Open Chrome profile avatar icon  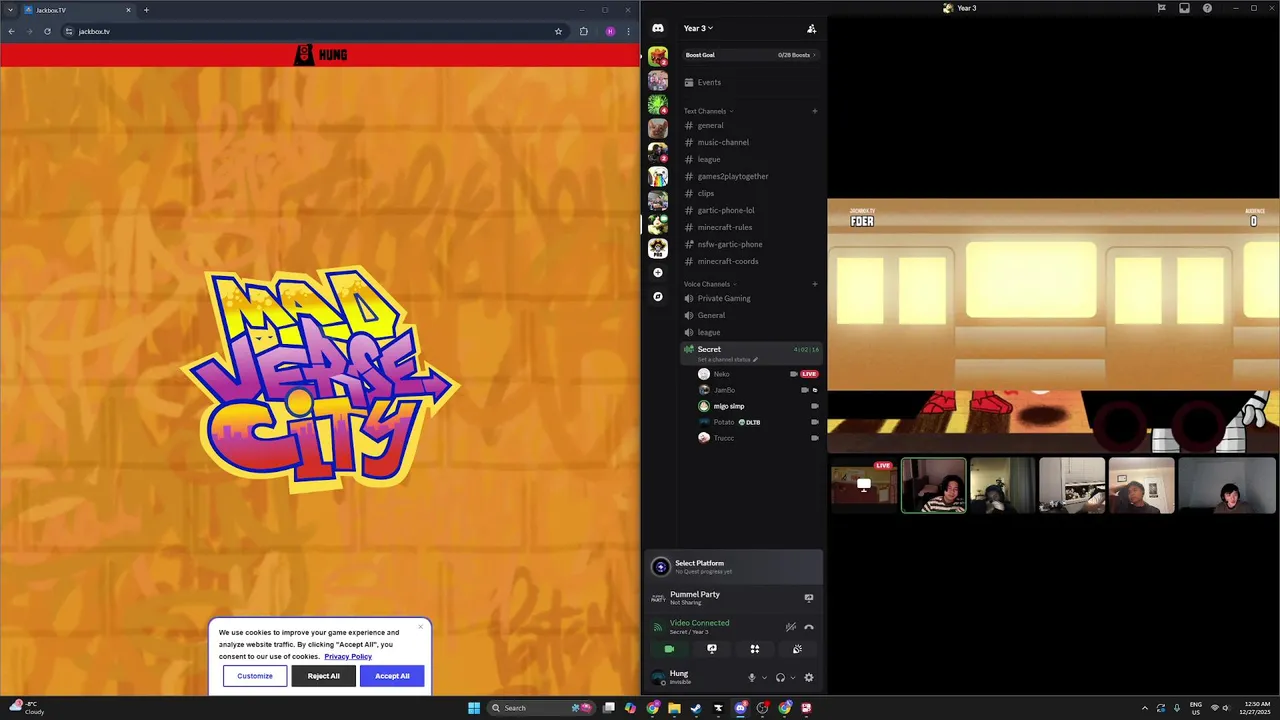[610, 31]
